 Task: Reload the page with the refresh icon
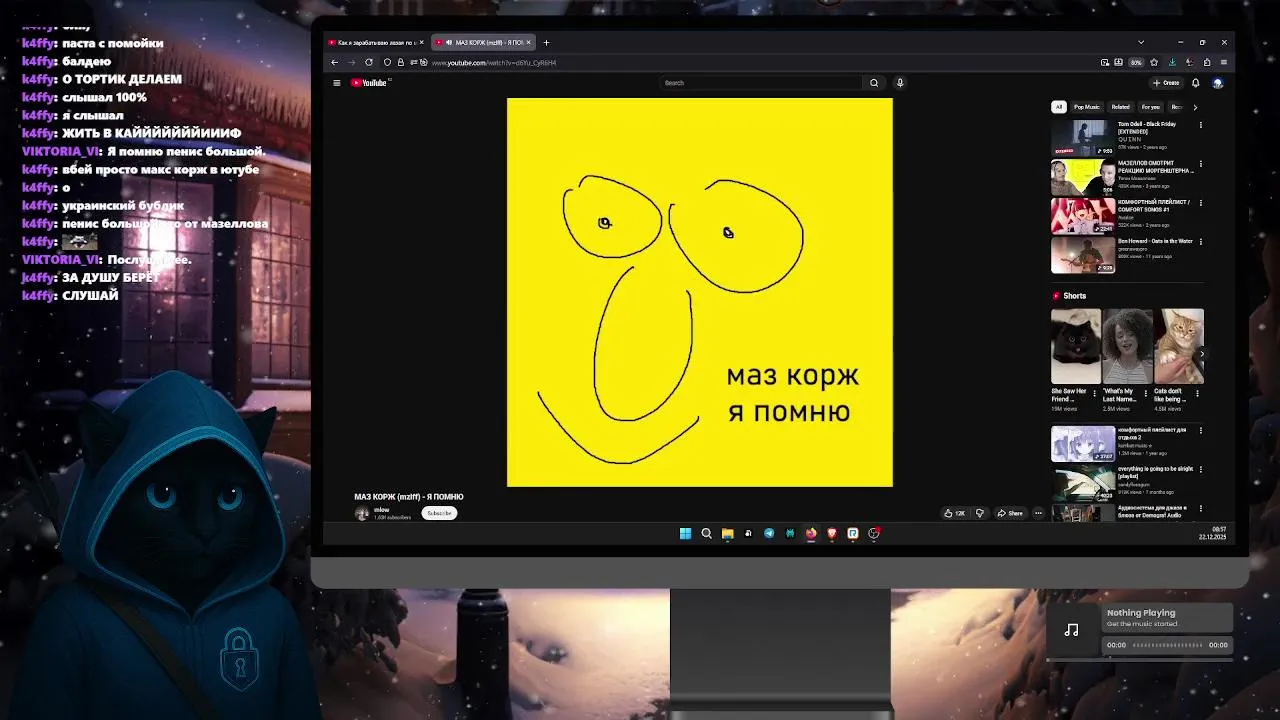click(x=368, y=62)
